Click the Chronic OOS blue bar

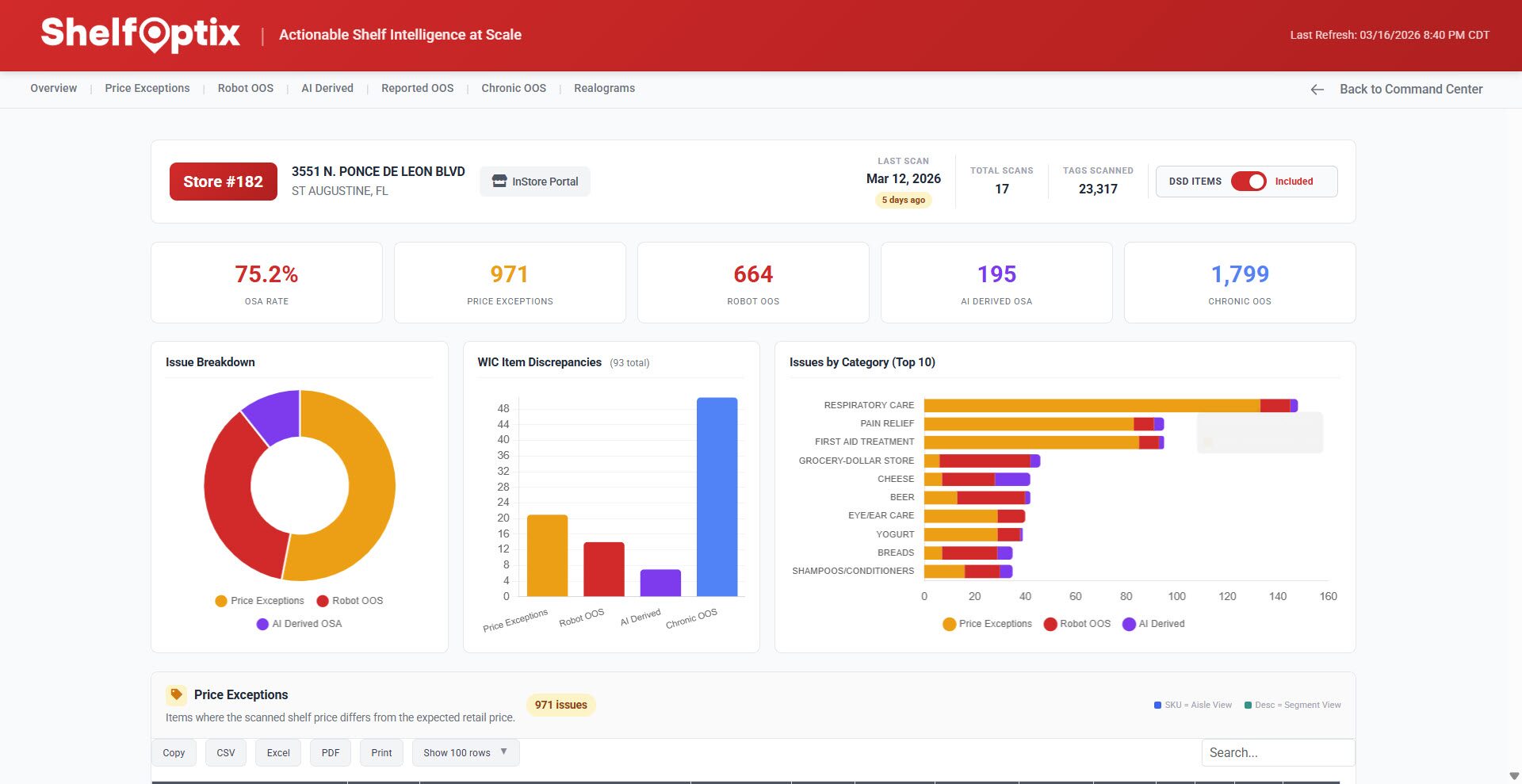[717, 497]
